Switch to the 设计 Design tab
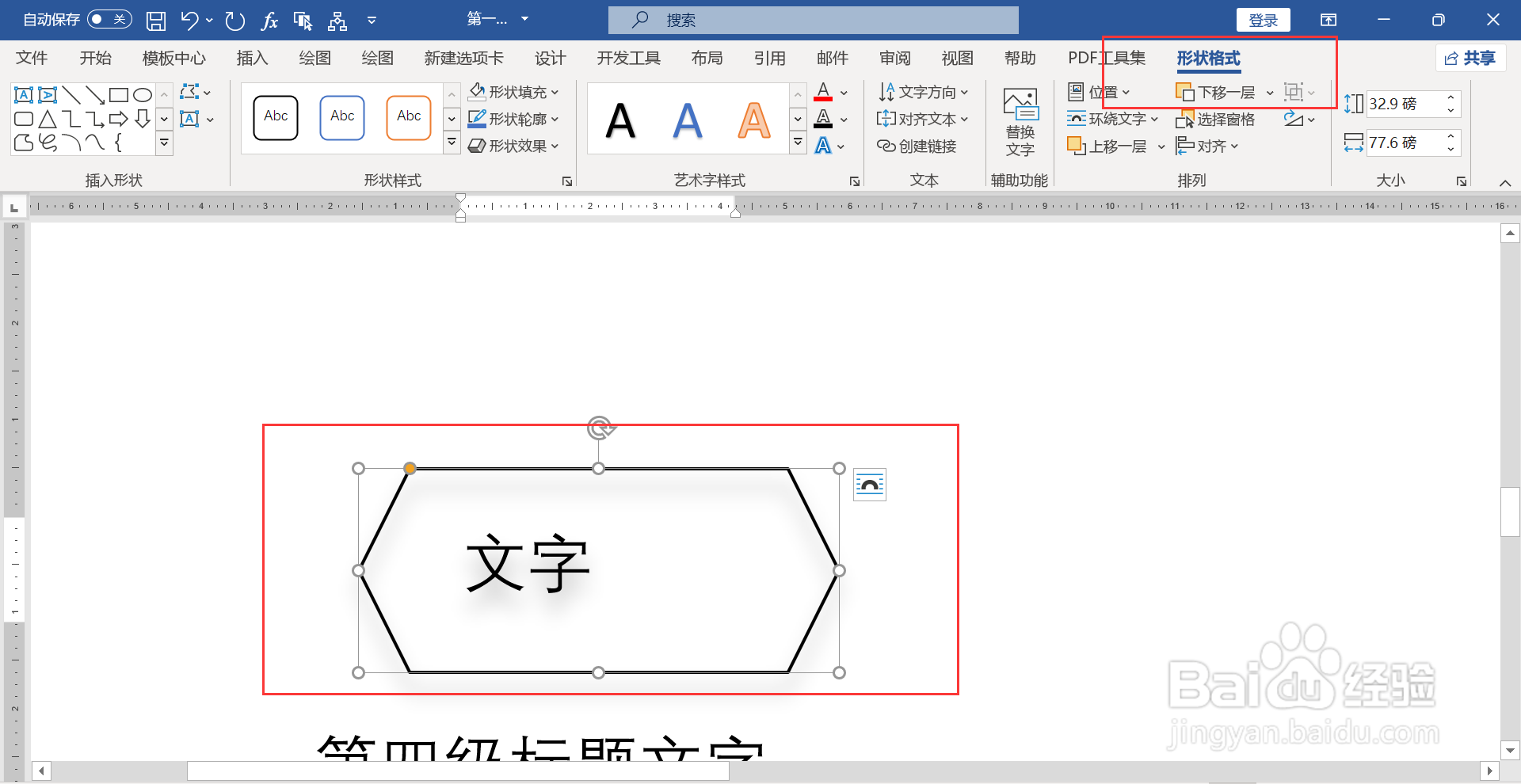 tap(550, 58)
